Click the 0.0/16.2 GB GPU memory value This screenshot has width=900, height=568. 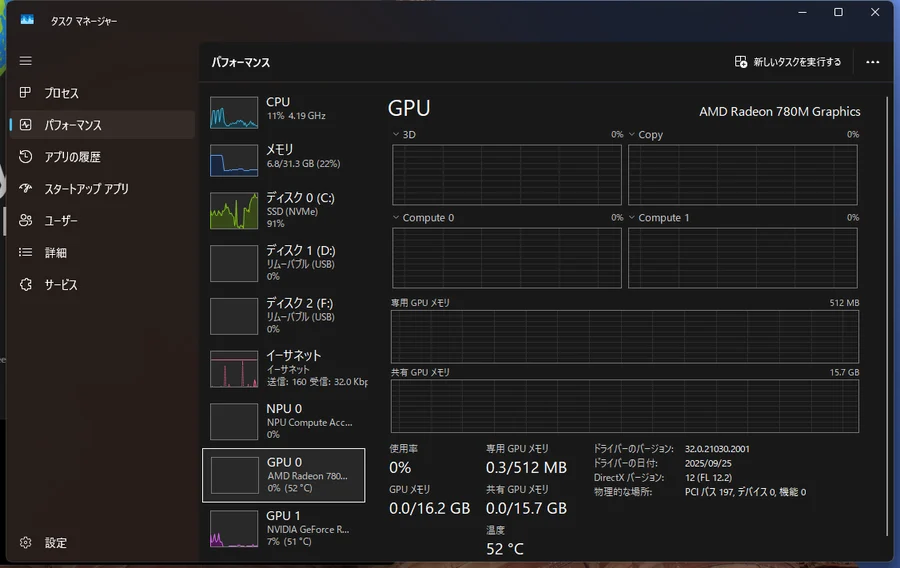pyautogui.click(x=429, y=508)
